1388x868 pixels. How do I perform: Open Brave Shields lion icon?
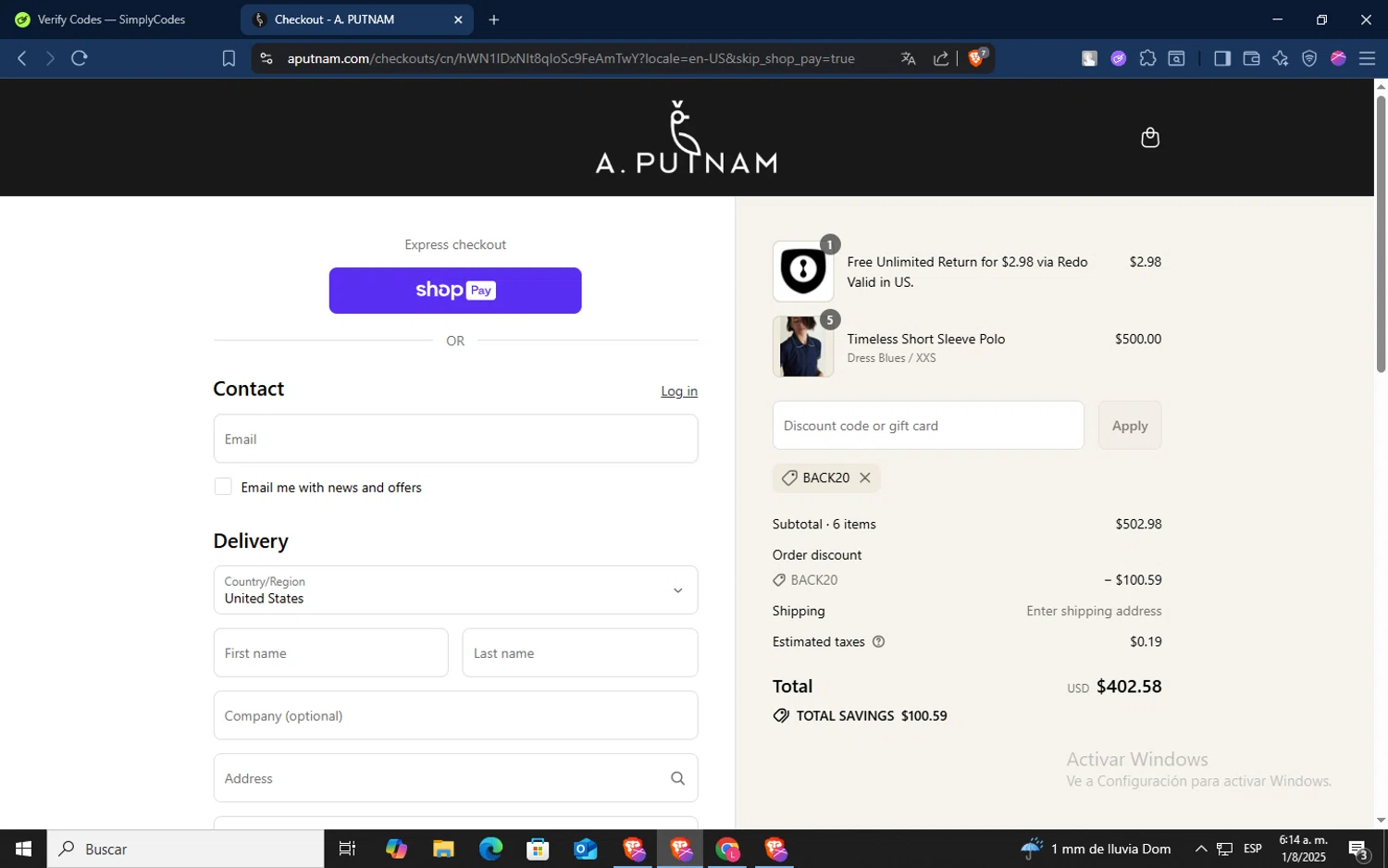(977, 57)
